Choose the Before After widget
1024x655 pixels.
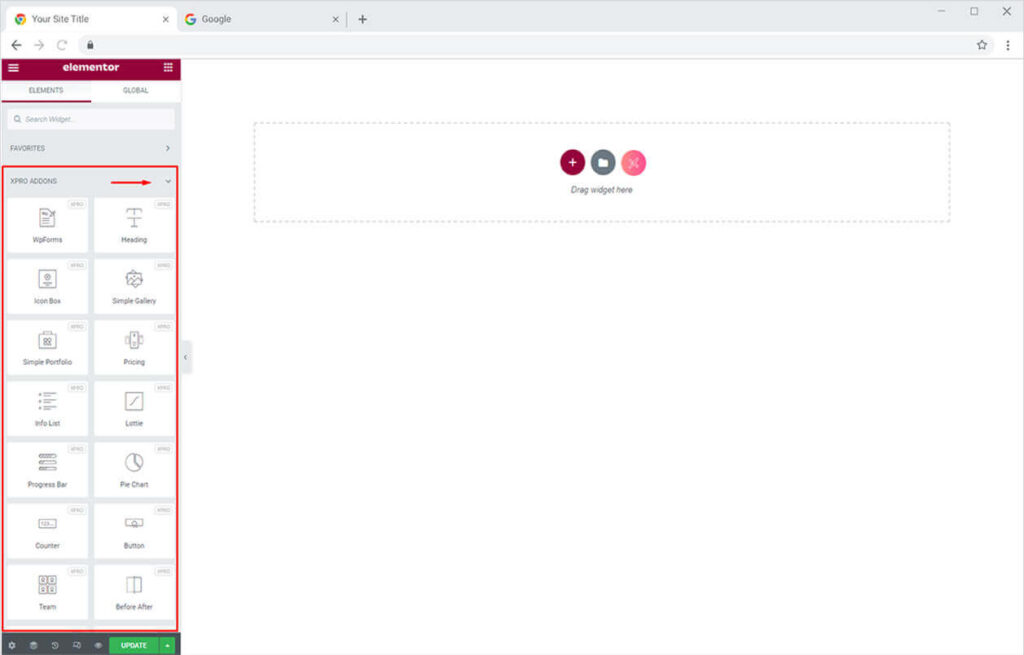coord(134,591)
